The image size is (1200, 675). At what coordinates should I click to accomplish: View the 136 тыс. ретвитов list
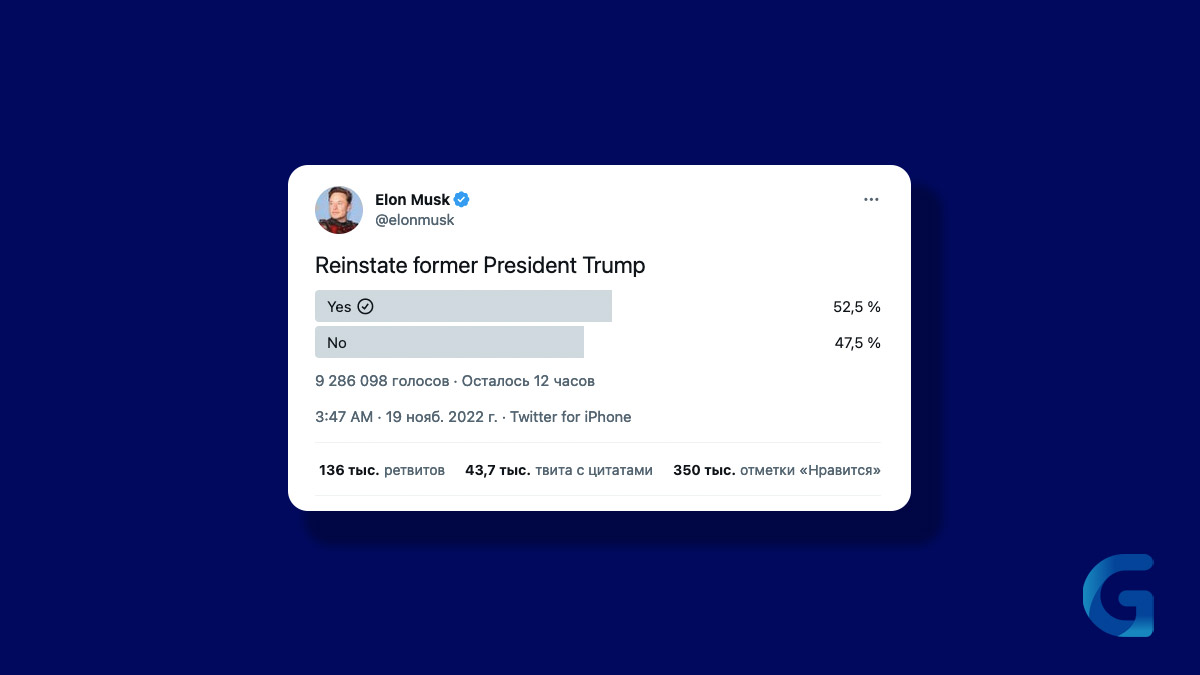tap(382, 470)
